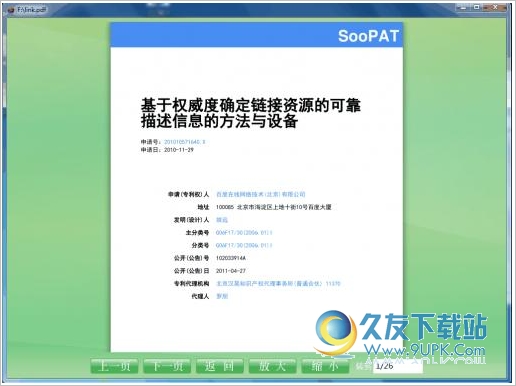Click the bold patent title heading
This screenshot has height=386, width=516.
[251, 113]
